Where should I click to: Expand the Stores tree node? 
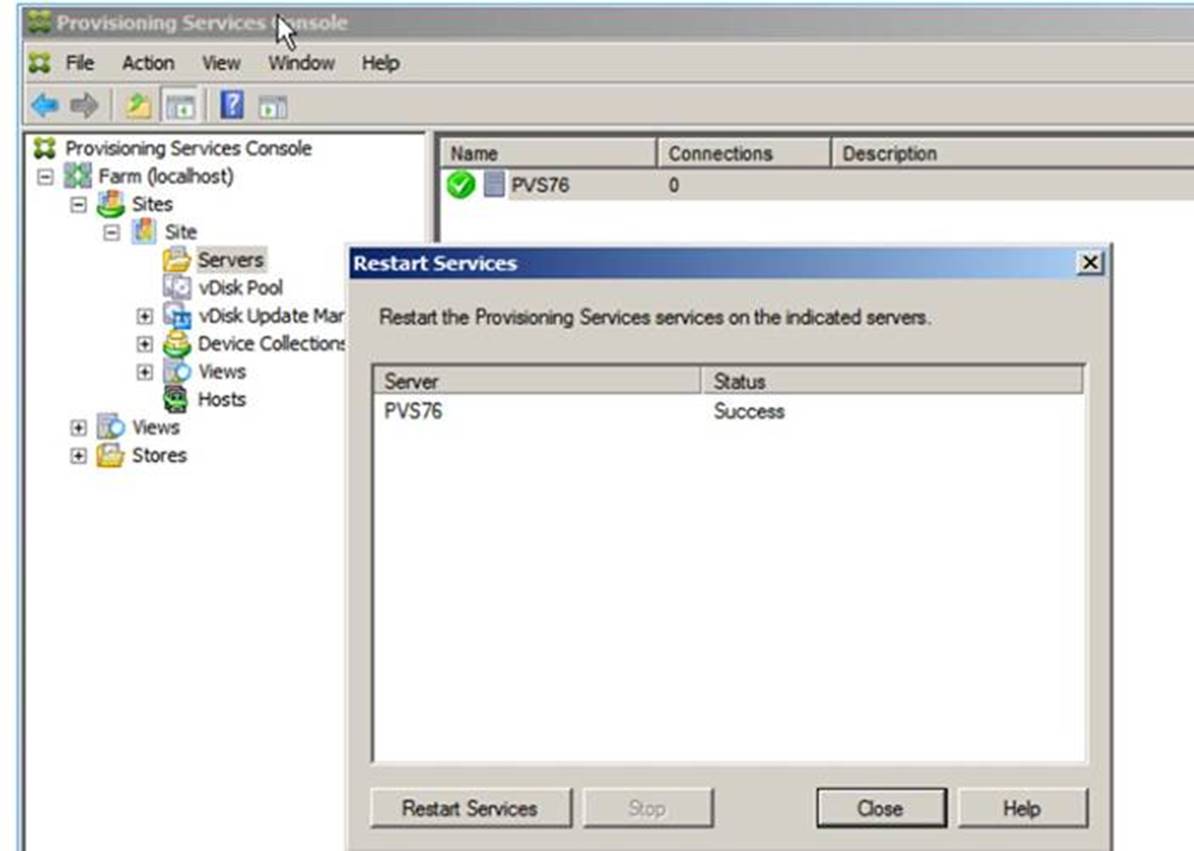(78, 456)
